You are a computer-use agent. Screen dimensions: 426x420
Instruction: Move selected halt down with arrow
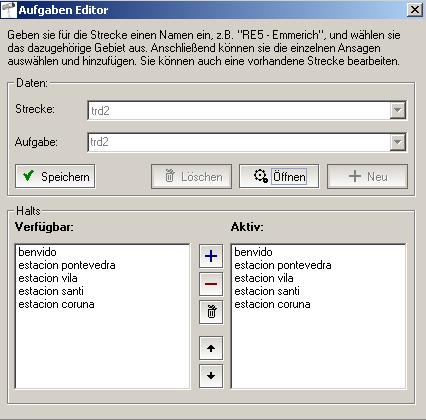pyautogui.click(x=211, y=376)
